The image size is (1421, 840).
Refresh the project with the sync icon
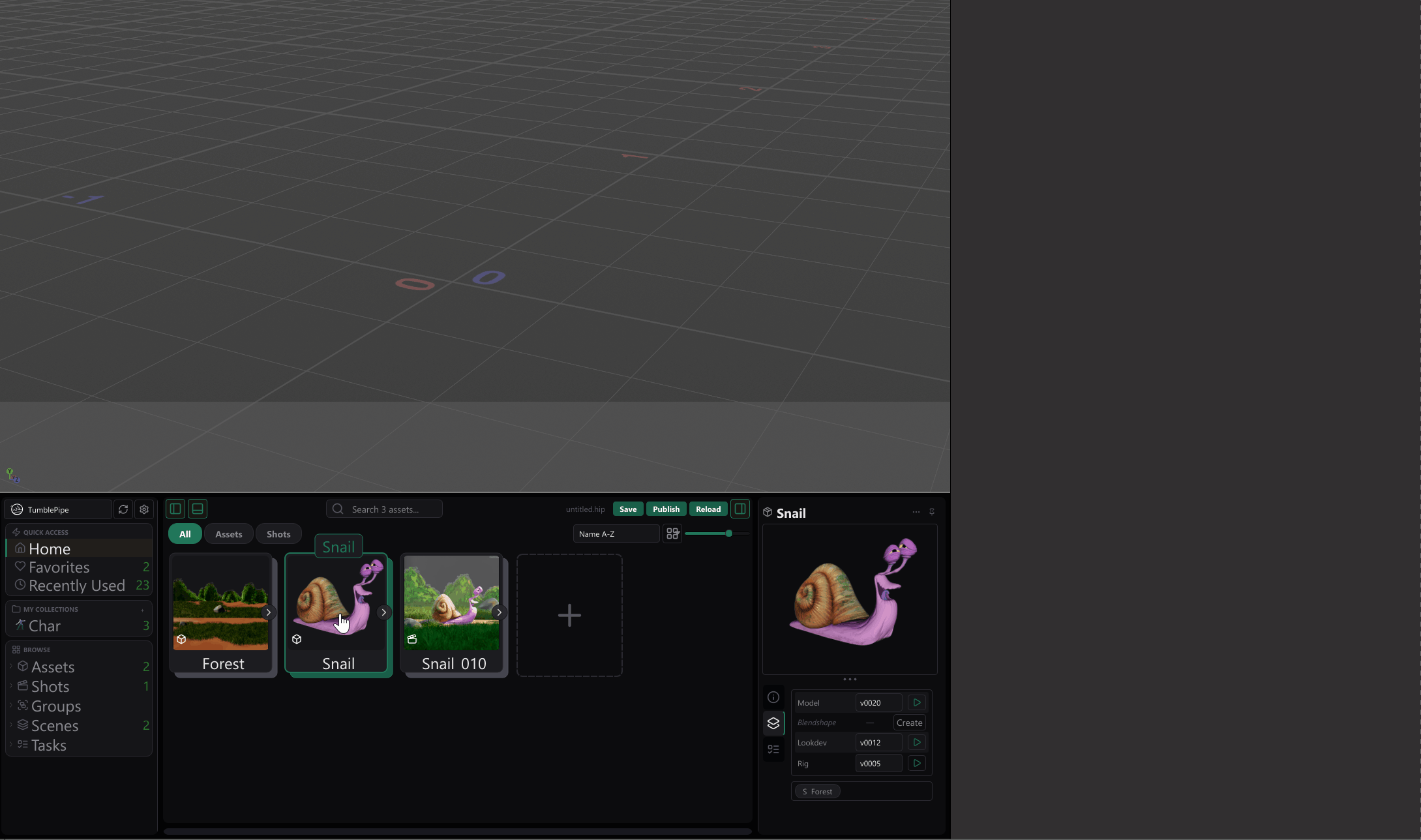(123, 509)
